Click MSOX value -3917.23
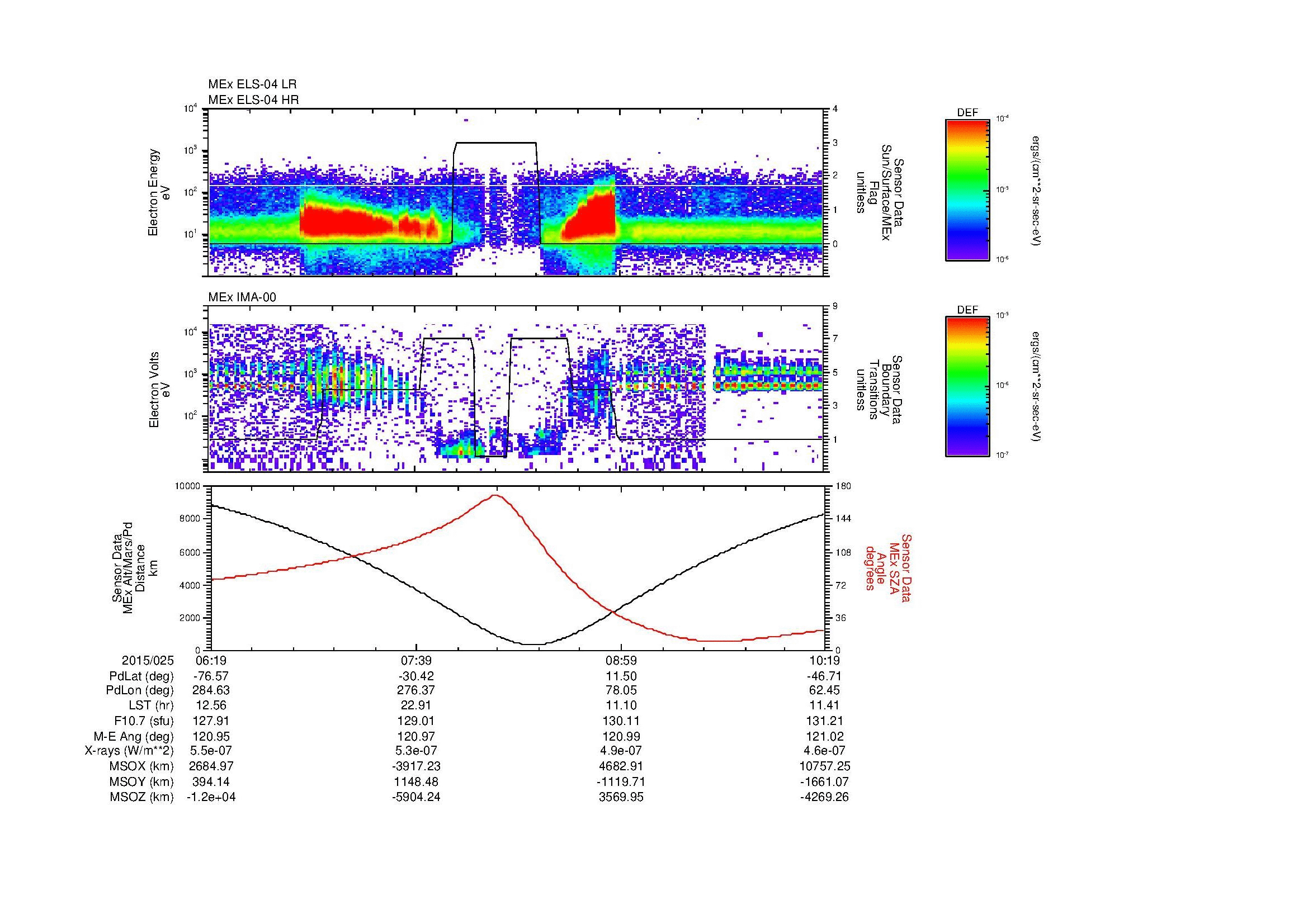The width and height of the screenshot is (1308, 924). [x=416, y=766]
